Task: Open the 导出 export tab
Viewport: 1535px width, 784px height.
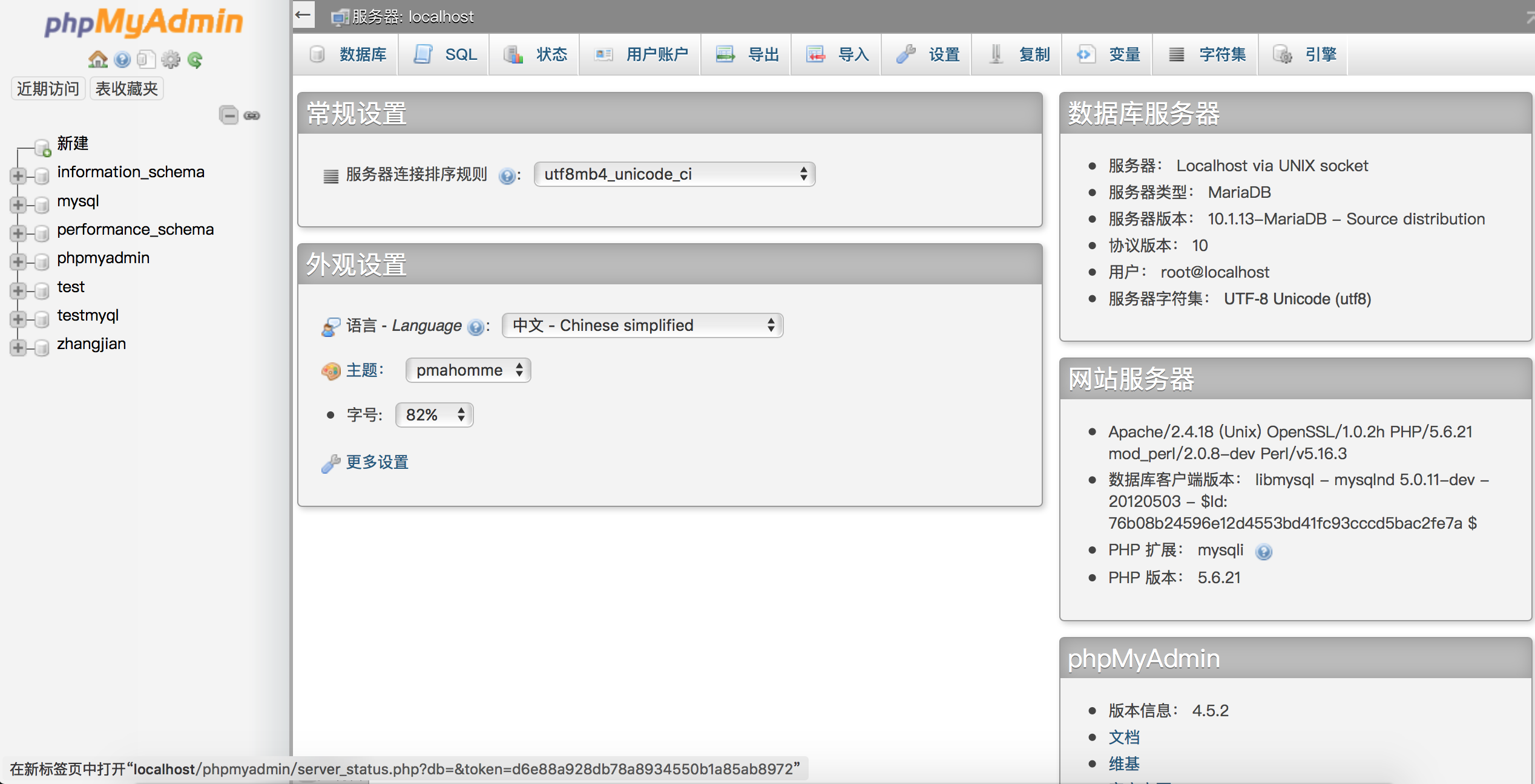Action: pyautogui.click(x=746, y=54)
